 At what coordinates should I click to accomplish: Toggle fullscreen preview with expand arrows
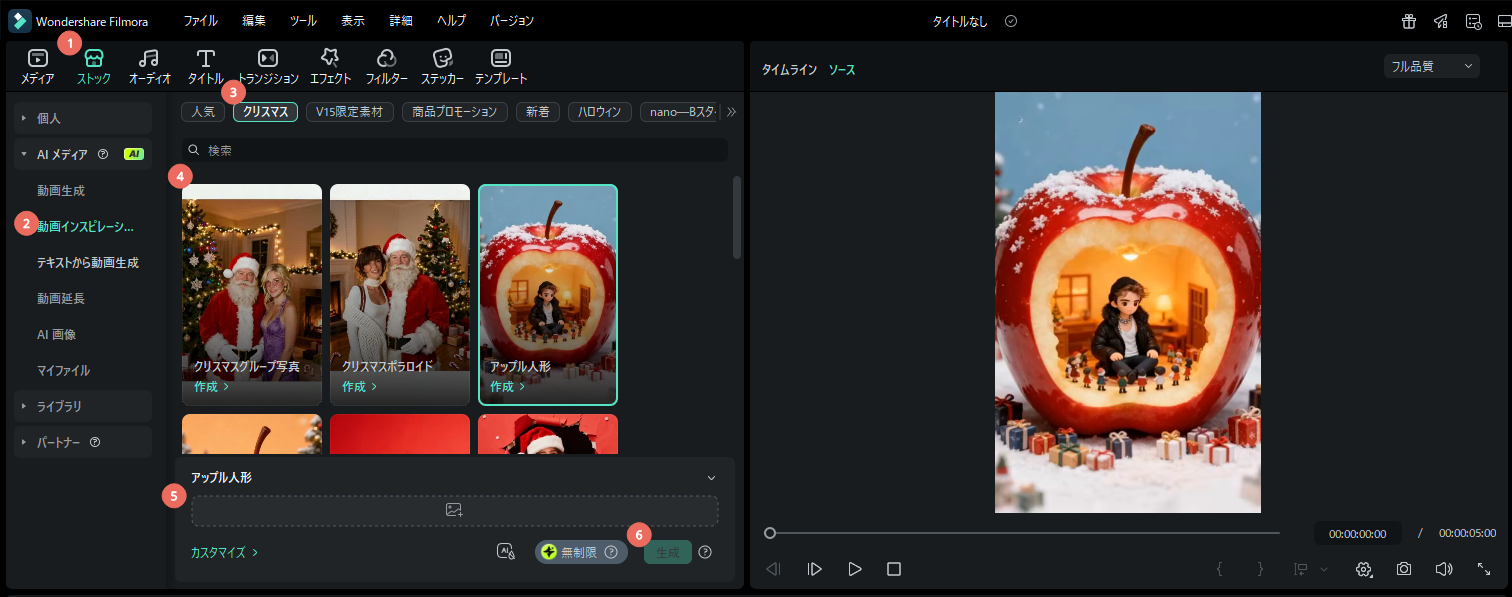tap(1484, 569)
